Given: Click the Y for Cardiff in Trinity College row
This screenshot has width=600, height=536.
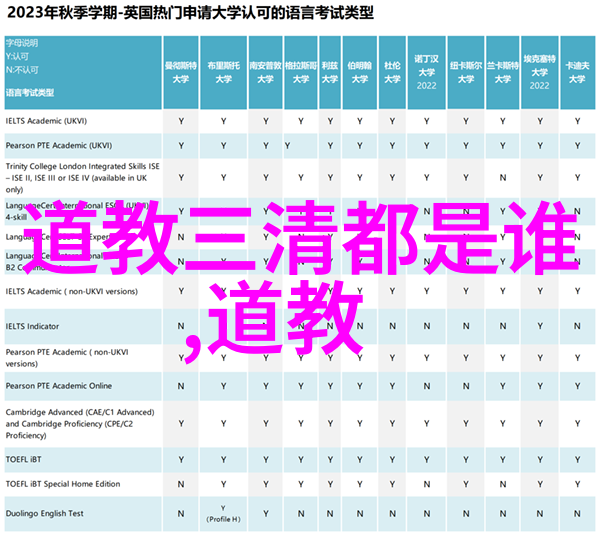Looking at the screenshot, I should click(577, 178).
